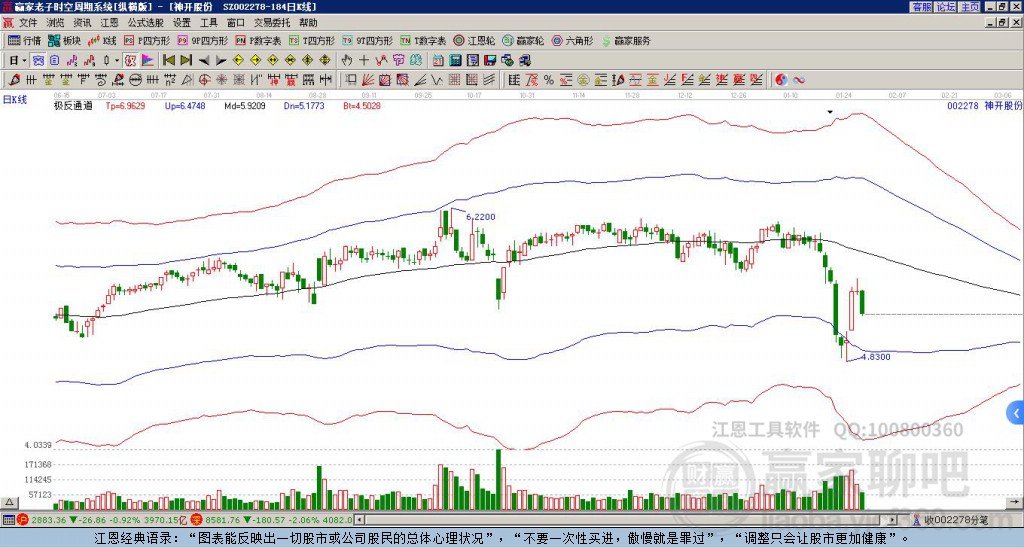Open the 设置 menu
Viewport: 1024px width, 548px height.
click(182, 23)
